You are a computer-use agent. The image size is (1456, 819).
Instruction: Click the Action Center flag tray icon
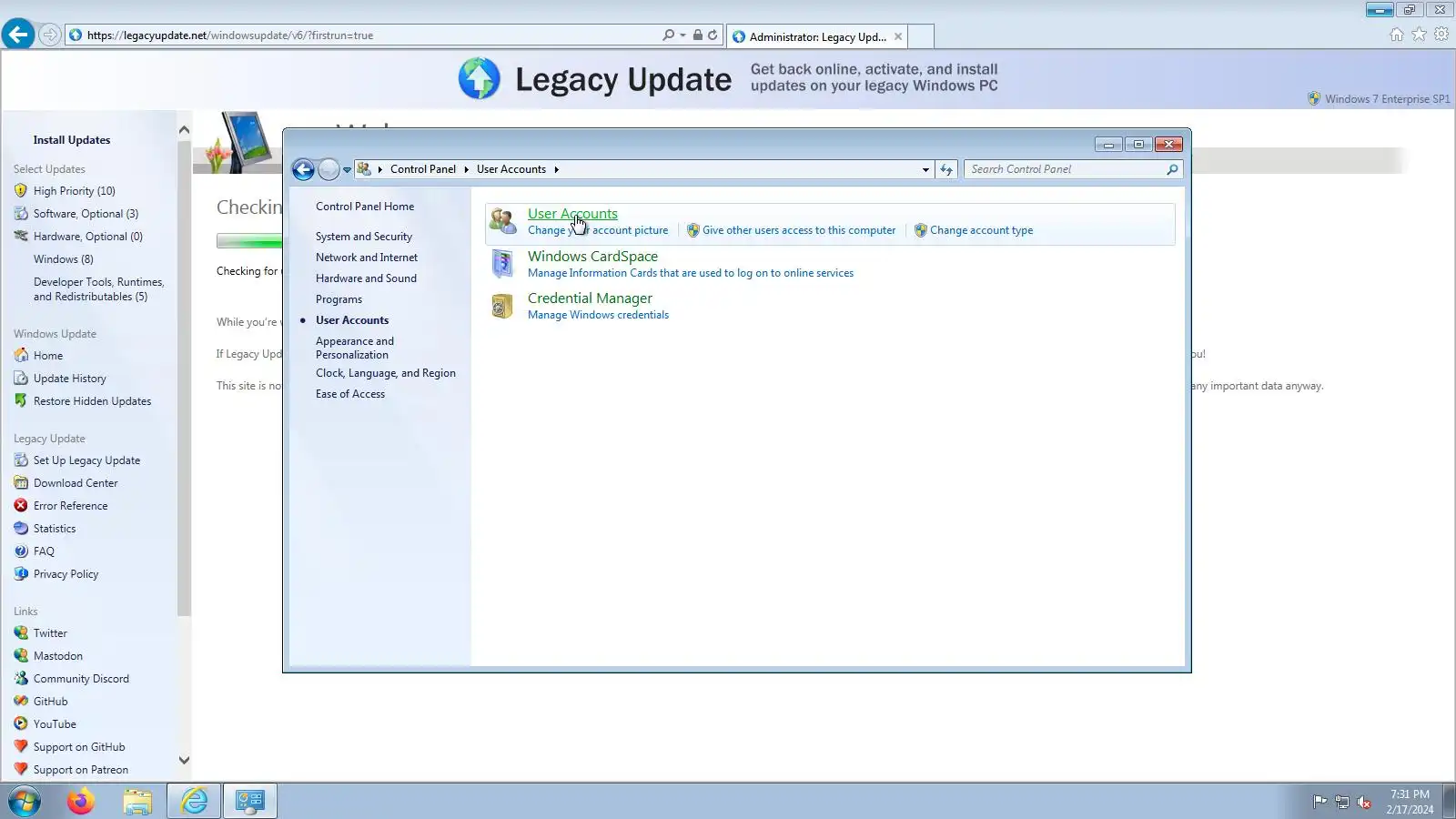[1319, 802]
